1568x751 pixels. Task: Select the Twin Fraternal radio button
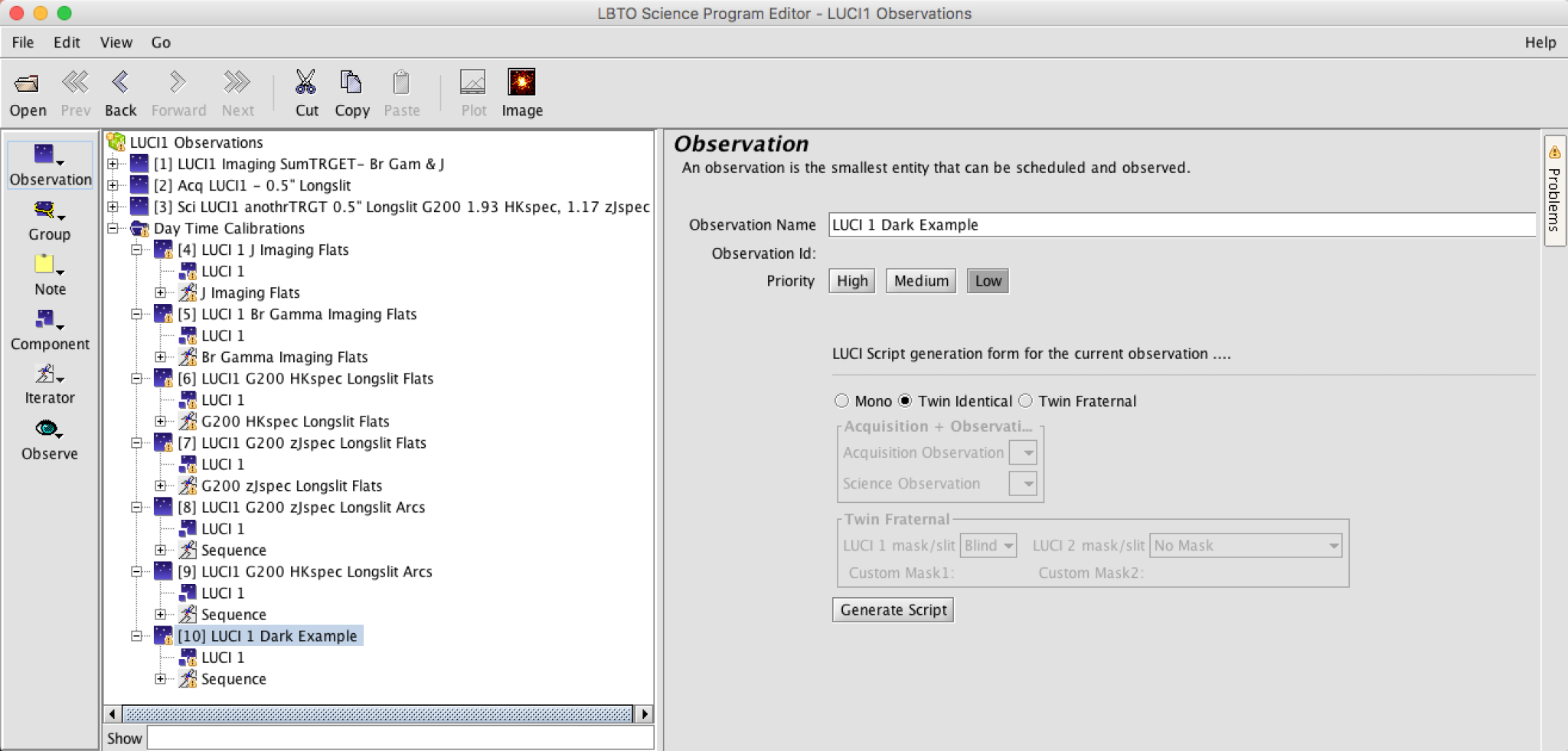1025,401
